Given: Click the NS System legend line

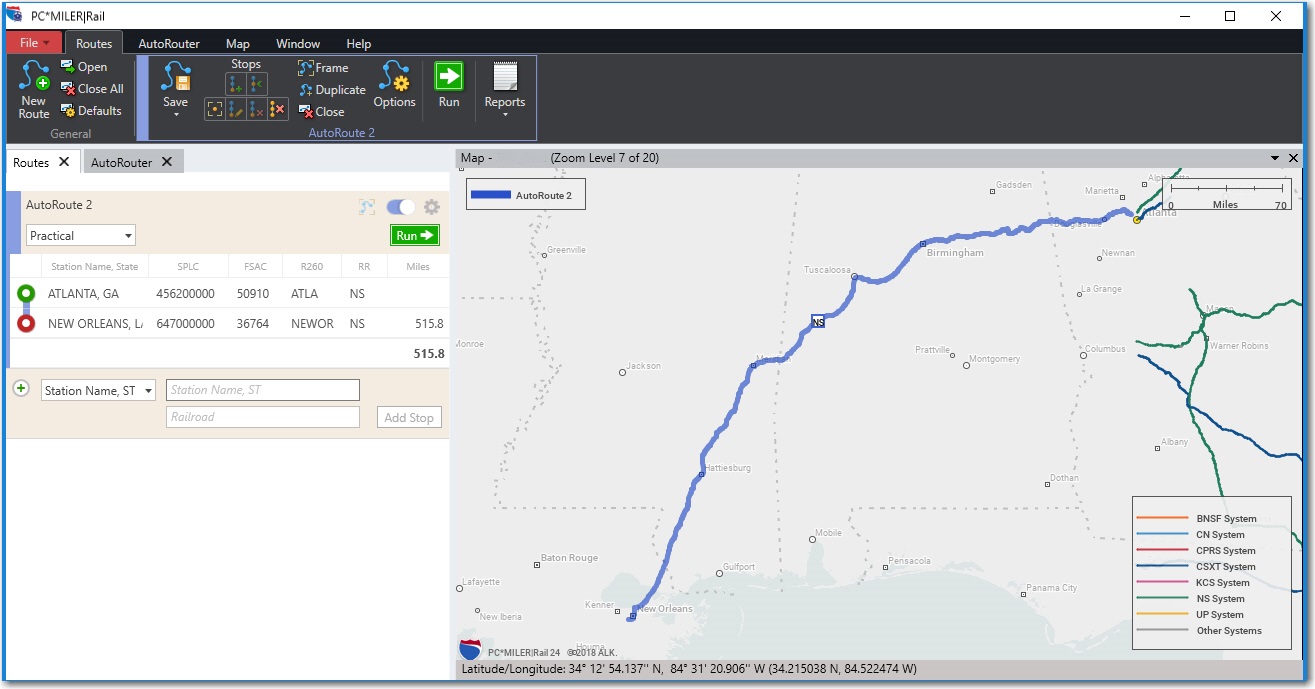Looking at the screenshot, I should click(1161, 598).
